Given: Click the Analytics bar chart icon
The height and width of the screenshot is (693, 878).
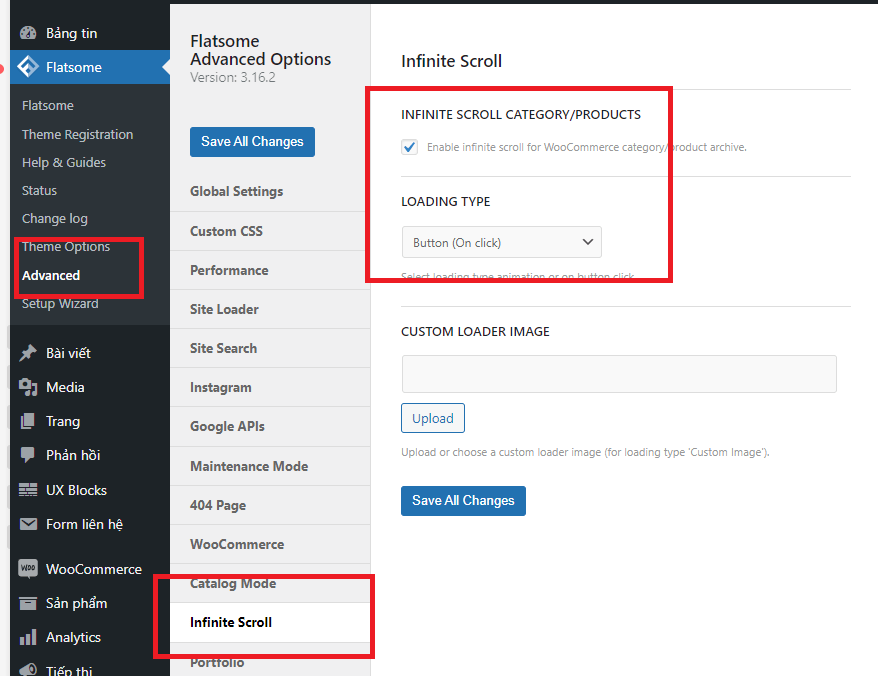Looking at the screenshot, I should tap(28, 637).
